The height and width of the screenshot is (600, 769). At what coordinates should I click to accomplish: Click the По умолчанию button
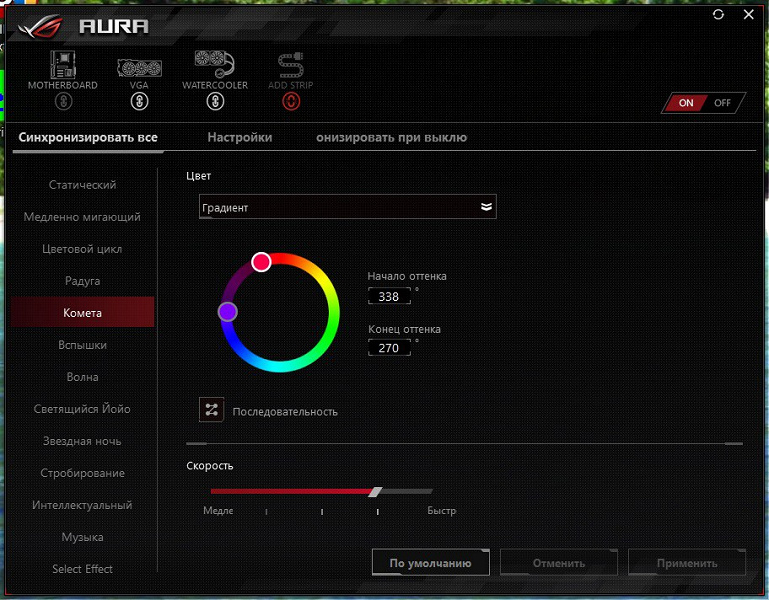point(431,563)
